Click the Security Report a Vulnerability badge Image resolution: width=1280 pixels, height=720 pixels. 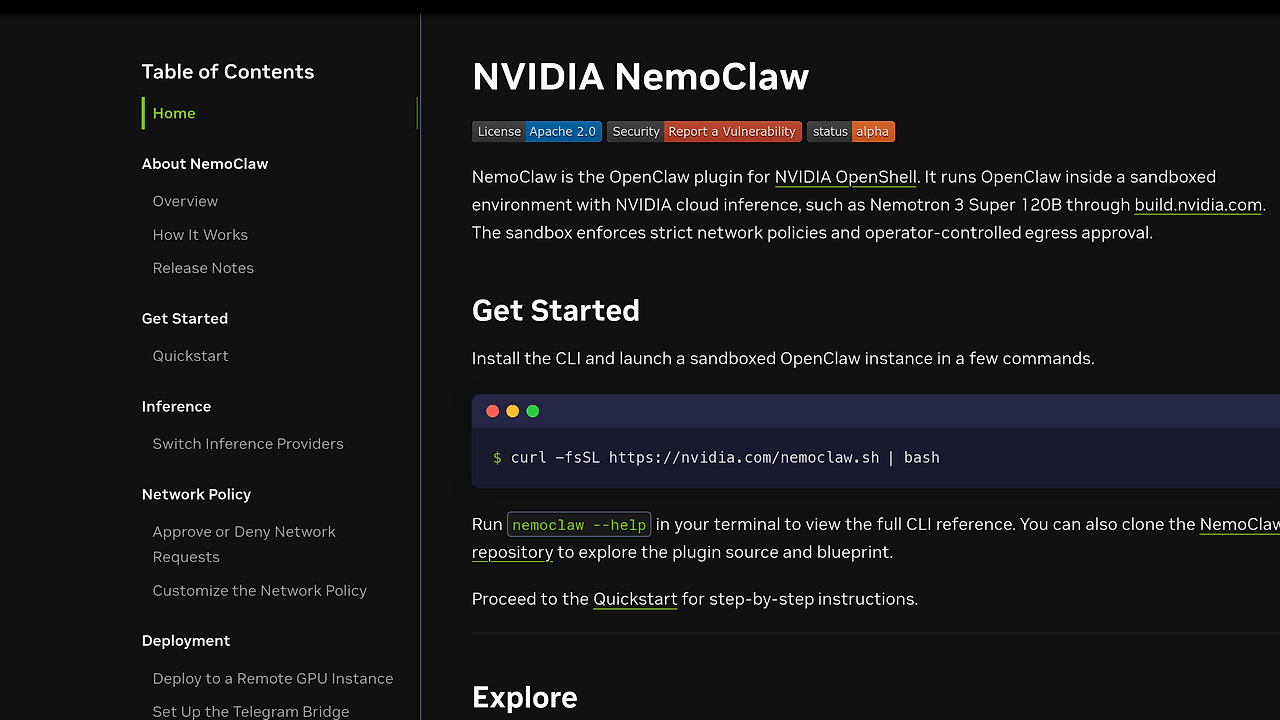pos(704,131)
